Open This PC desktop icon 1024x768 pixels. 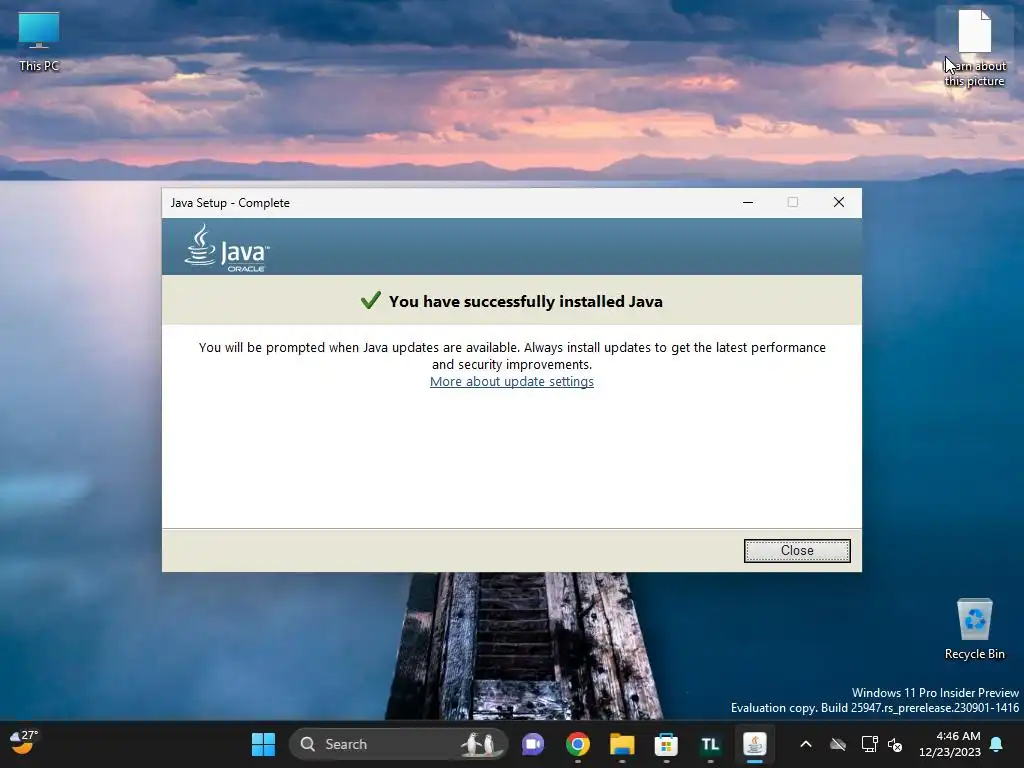(x=39, y=42)
